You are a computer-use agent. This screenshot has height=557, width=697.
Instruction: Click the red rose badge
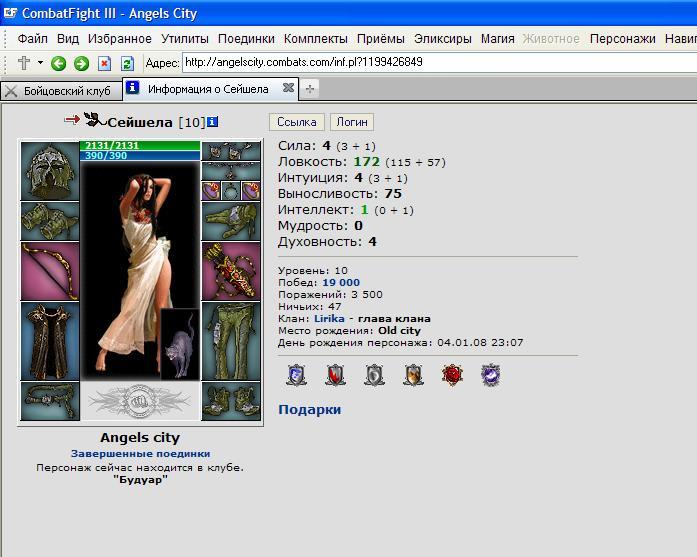452,375
